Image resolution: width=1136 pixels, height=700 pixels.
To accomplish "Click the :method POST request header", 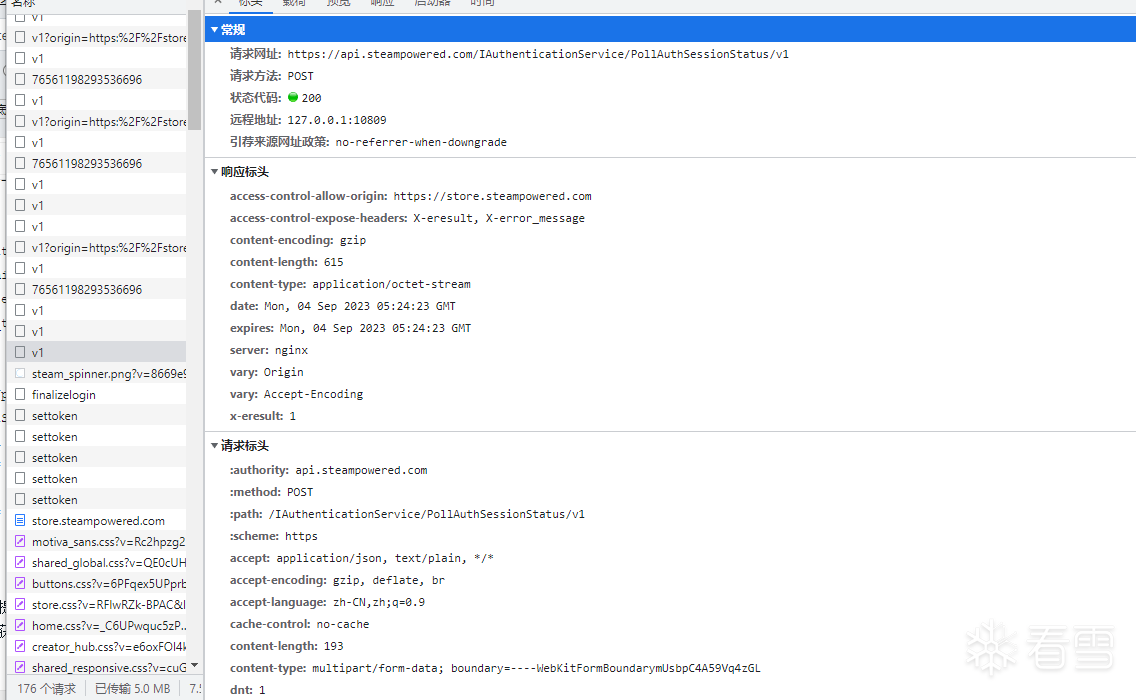I will pyautogui.click(x=272, y=492).
